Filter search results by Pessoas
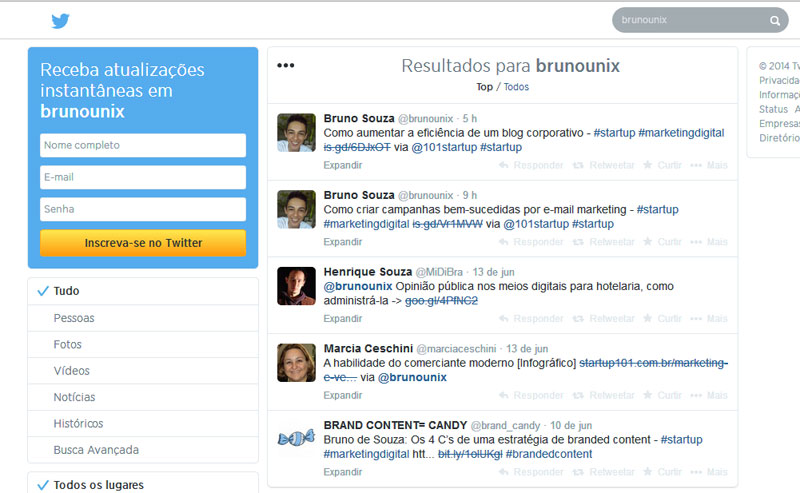 click(74, 318)
